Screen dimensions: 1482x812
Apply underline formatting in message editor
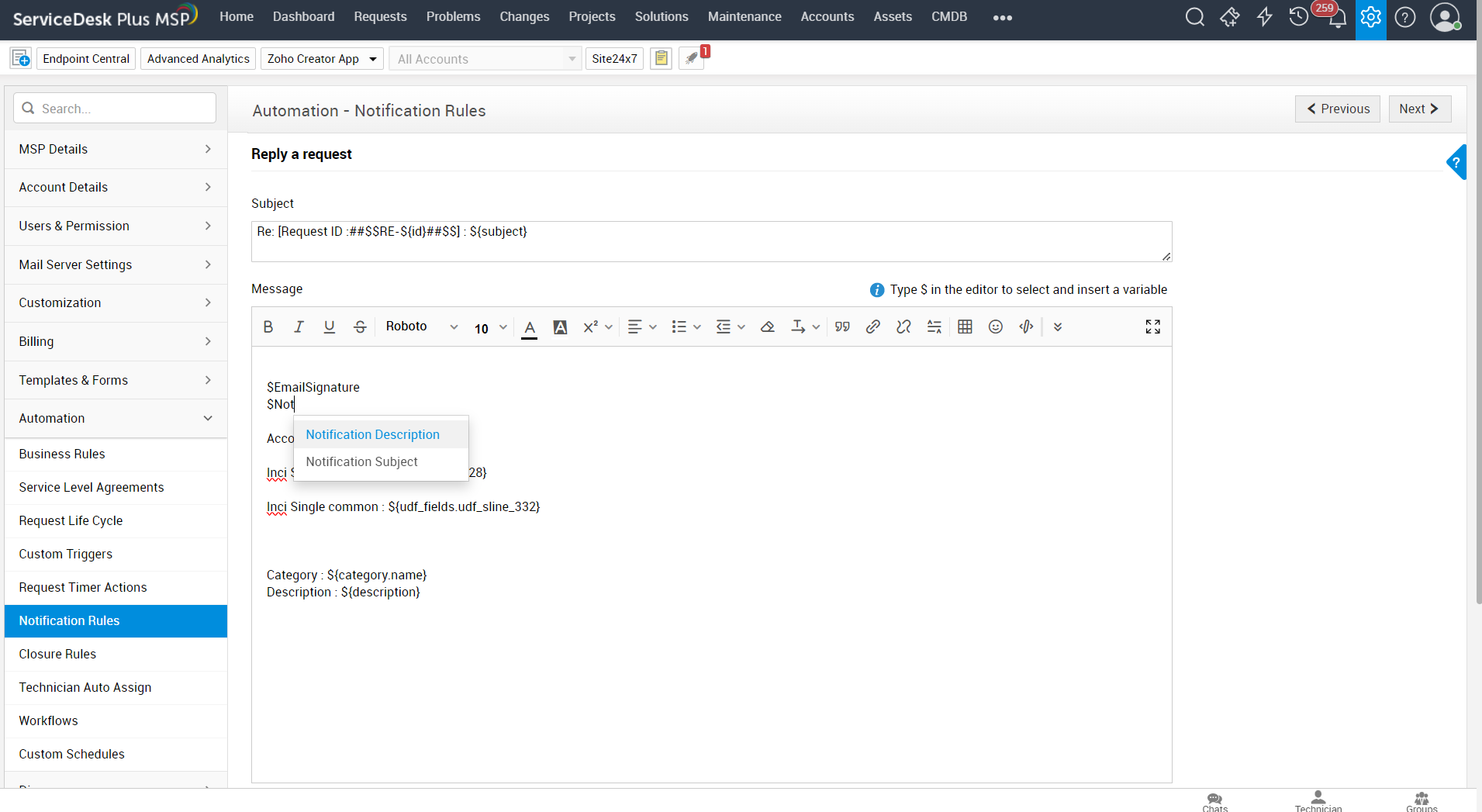pyautogui.click(x=330, y=327)
